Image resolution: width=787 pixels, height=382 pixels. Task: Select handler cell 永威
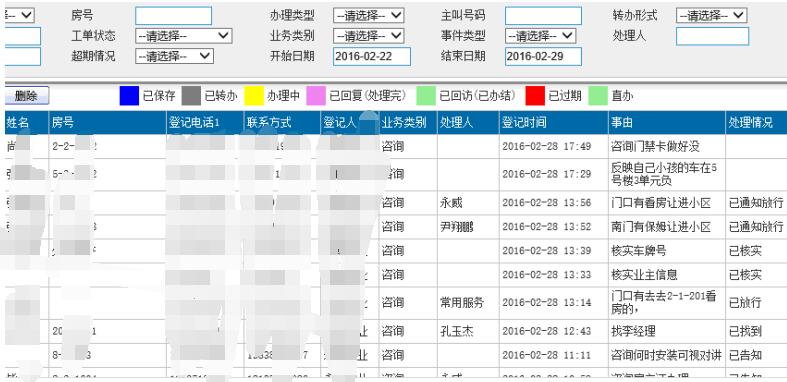coord(468,203)
